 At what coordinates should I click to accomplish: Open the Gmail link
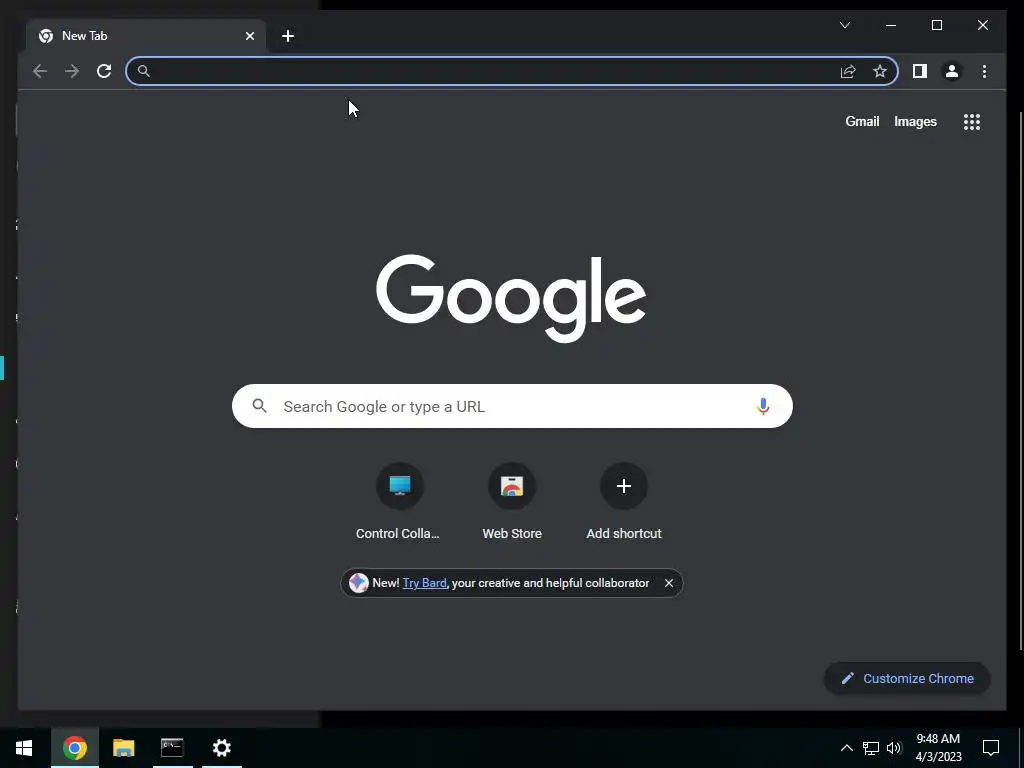click(862, 121)
